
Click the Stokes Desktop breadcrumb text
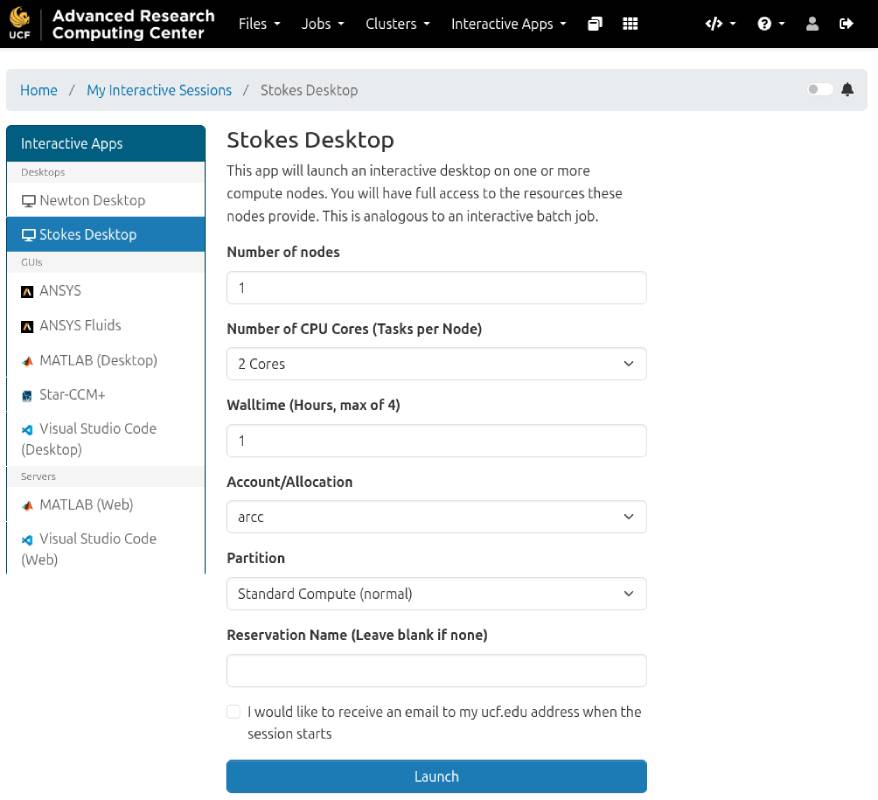(309, 90)
